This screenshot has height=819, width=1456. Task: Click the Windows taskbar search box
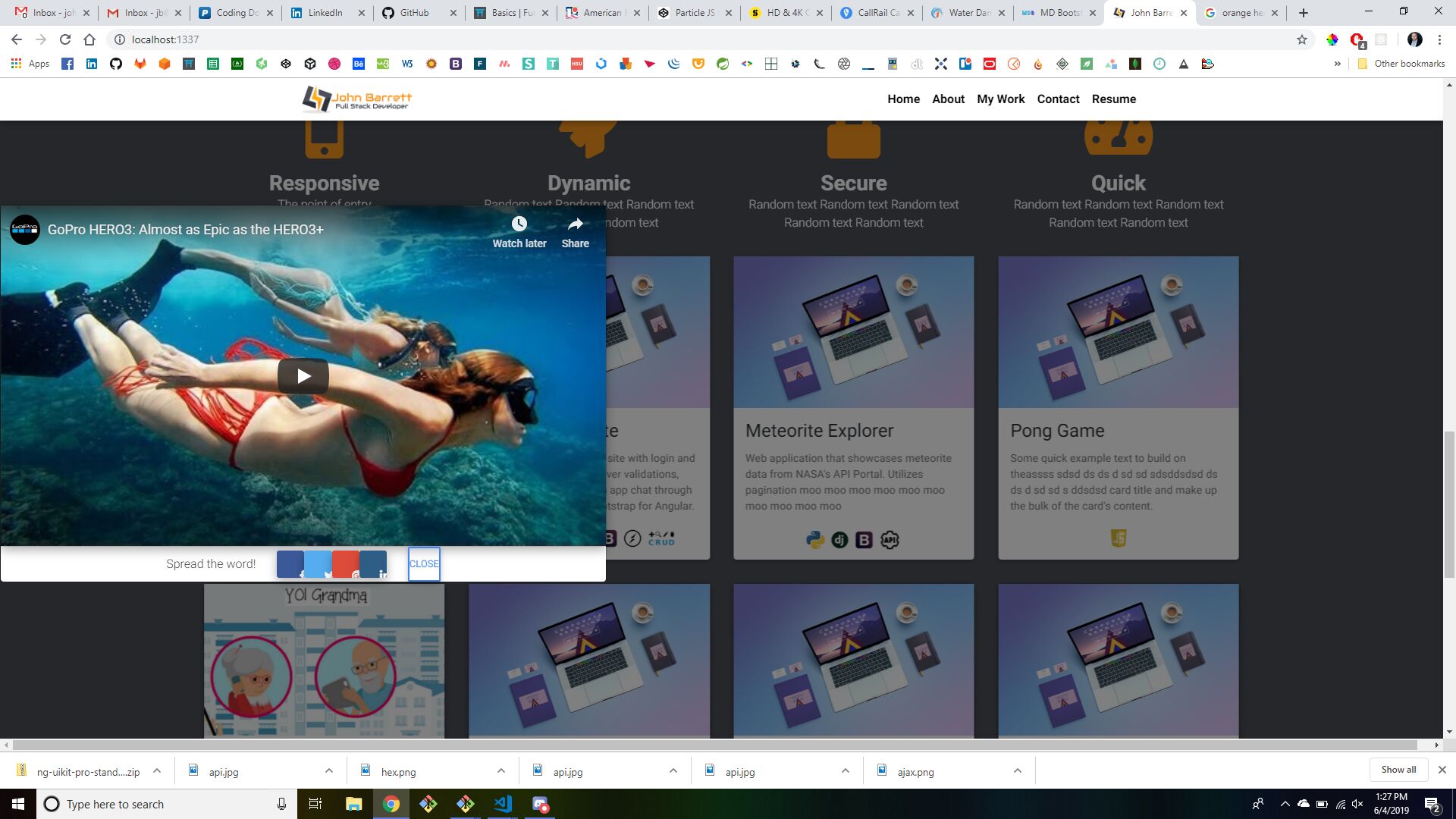(167, 804)
